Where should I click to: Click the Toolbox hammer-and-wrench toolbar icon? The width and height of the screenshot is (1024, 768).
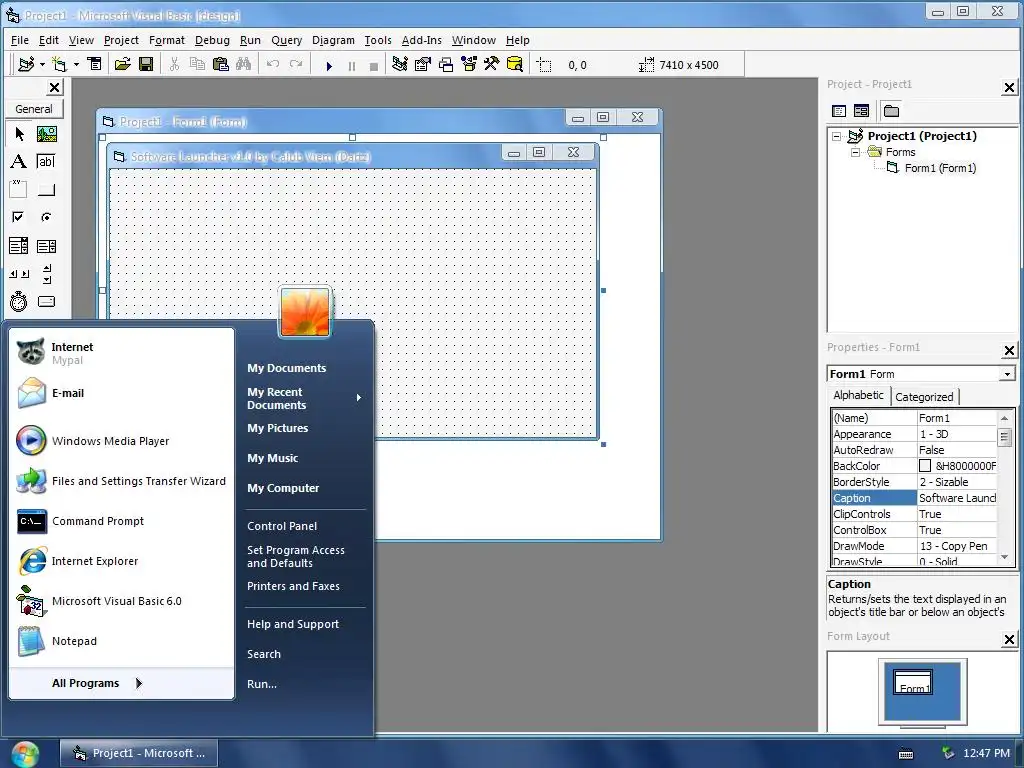pos(491,65)
